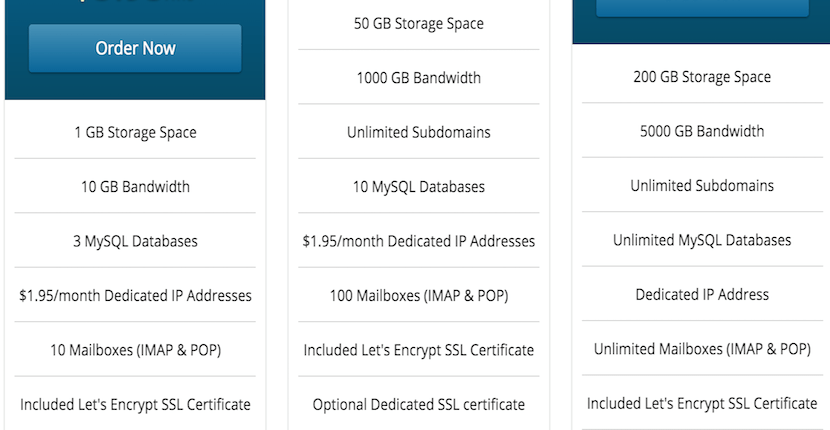Screen dimensions: 830x430
Task: Select 'Unlimited MySQL Databases' text
Action: point(702,240)
